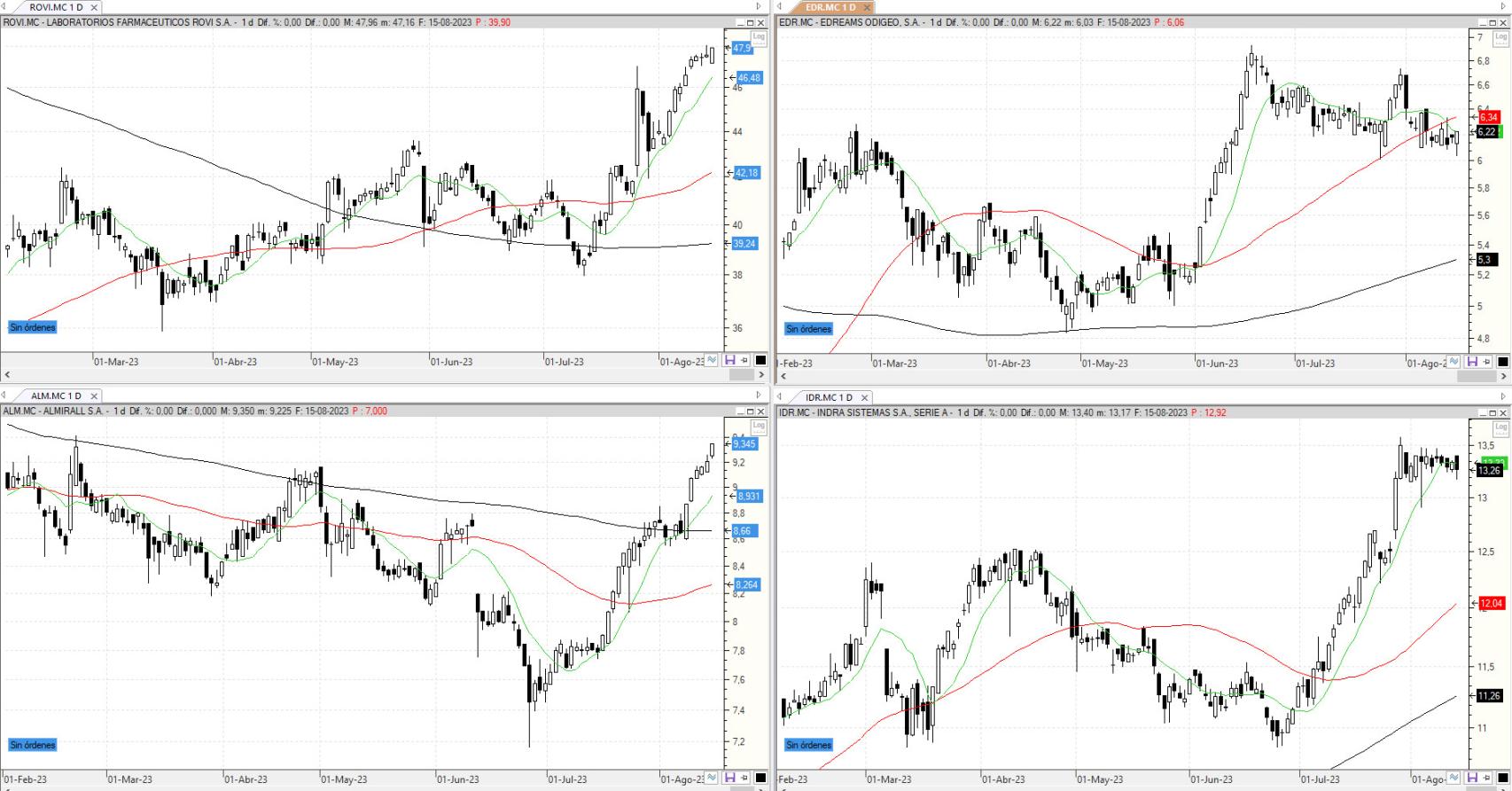
Task: Click EDR chart scrollbar left arrow
Action: (x=783, y=376)
